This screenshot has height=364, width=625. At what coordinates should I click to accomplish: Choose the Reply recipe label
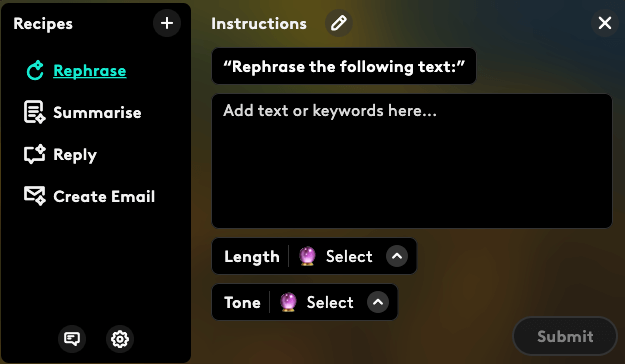pyautogui.click(x=75, y=155)
